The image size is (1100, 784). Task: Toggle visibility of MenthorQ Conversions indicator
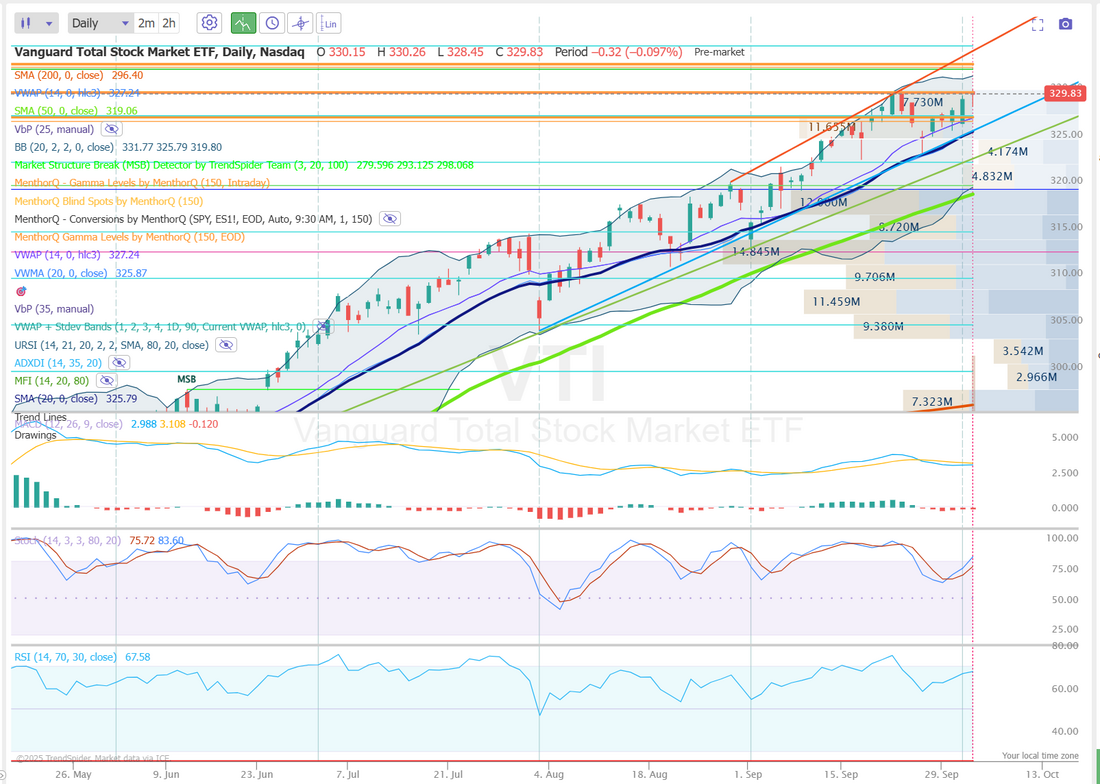(x=390, y=219)
